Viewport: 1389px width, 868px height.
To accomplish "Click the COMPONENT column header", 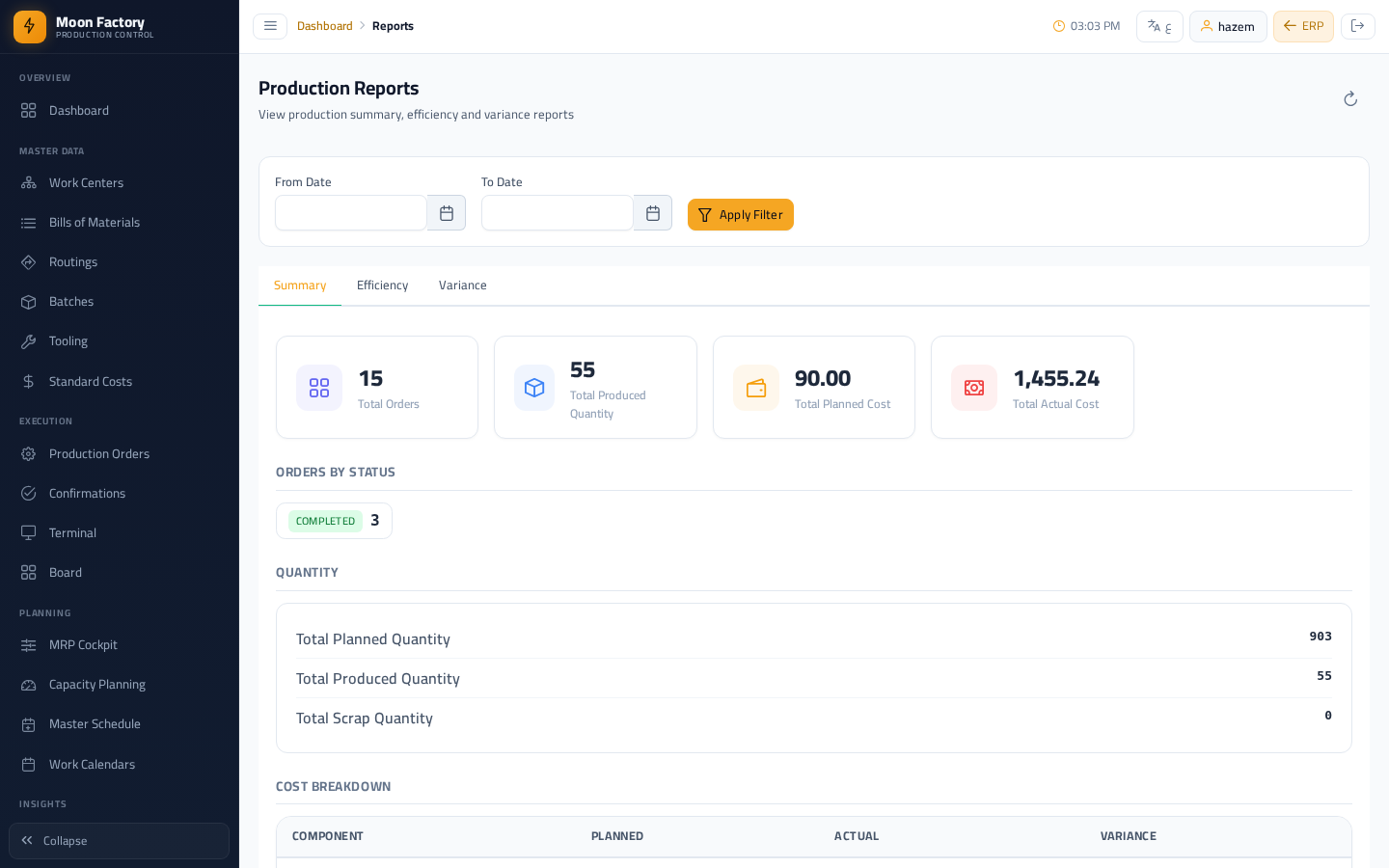I will pyautogui.click(x=328, y=836).
